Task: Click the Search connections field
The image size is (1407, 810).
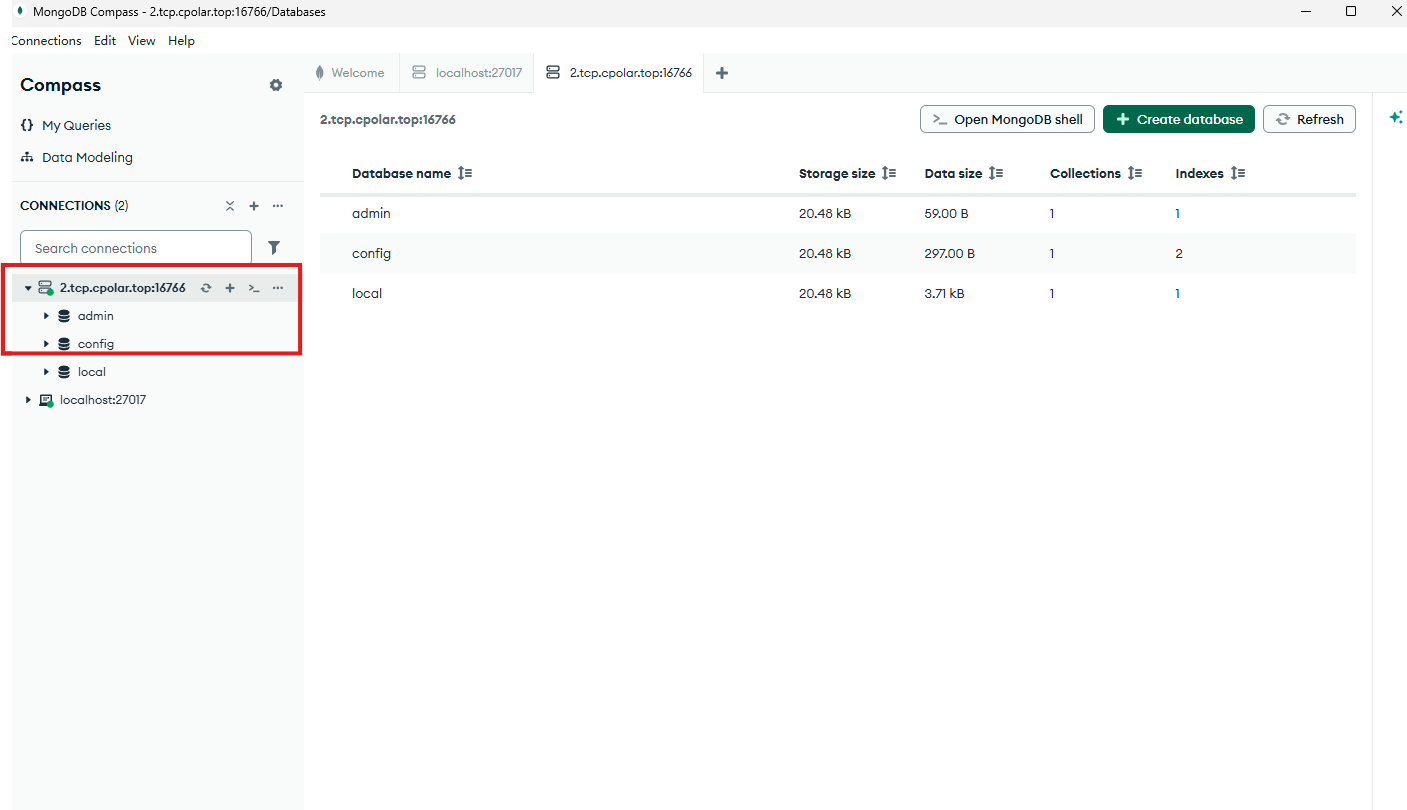Action: click(136, 248)
